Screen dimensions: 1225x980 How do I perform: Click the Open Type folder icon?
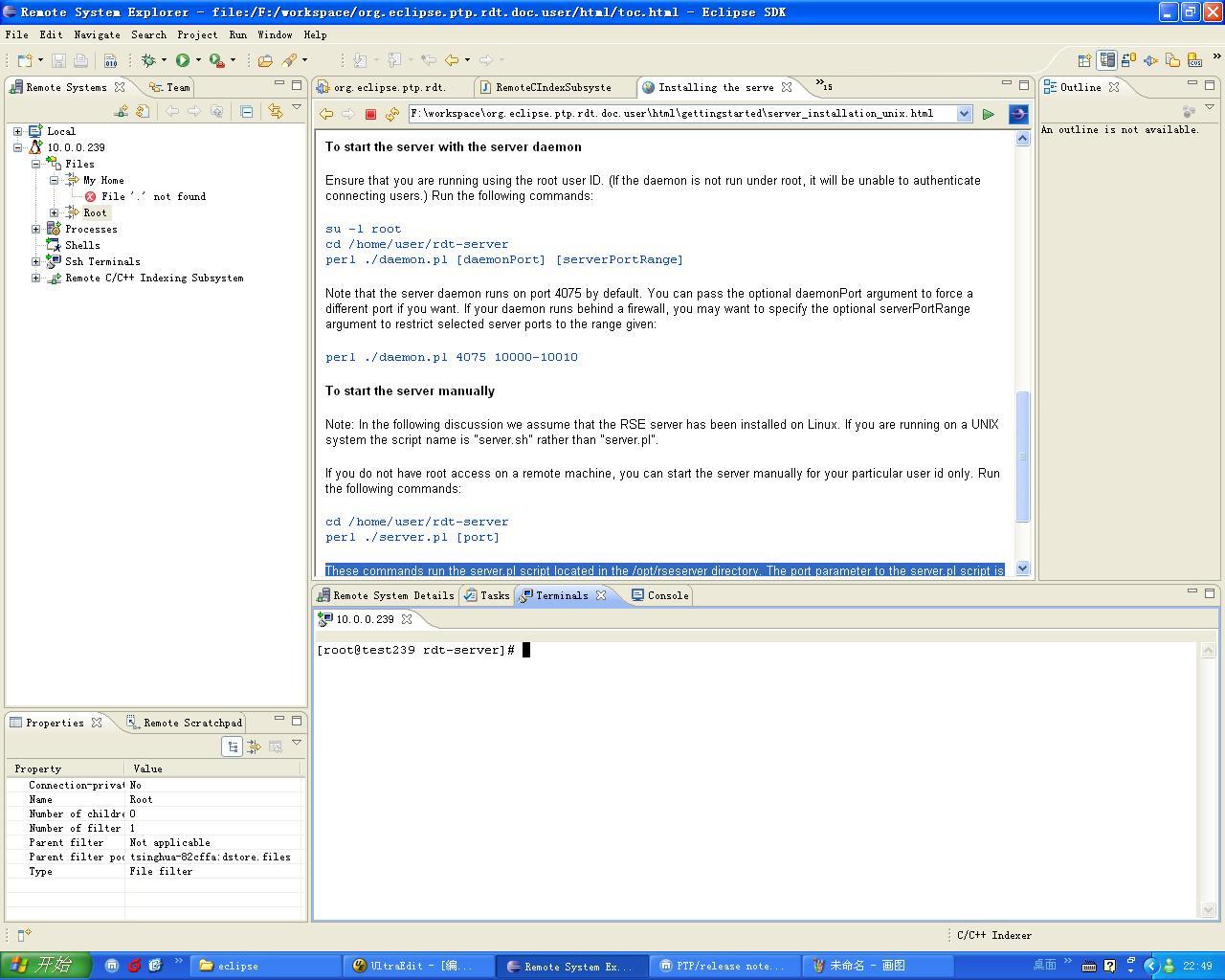tap(265, 60)
